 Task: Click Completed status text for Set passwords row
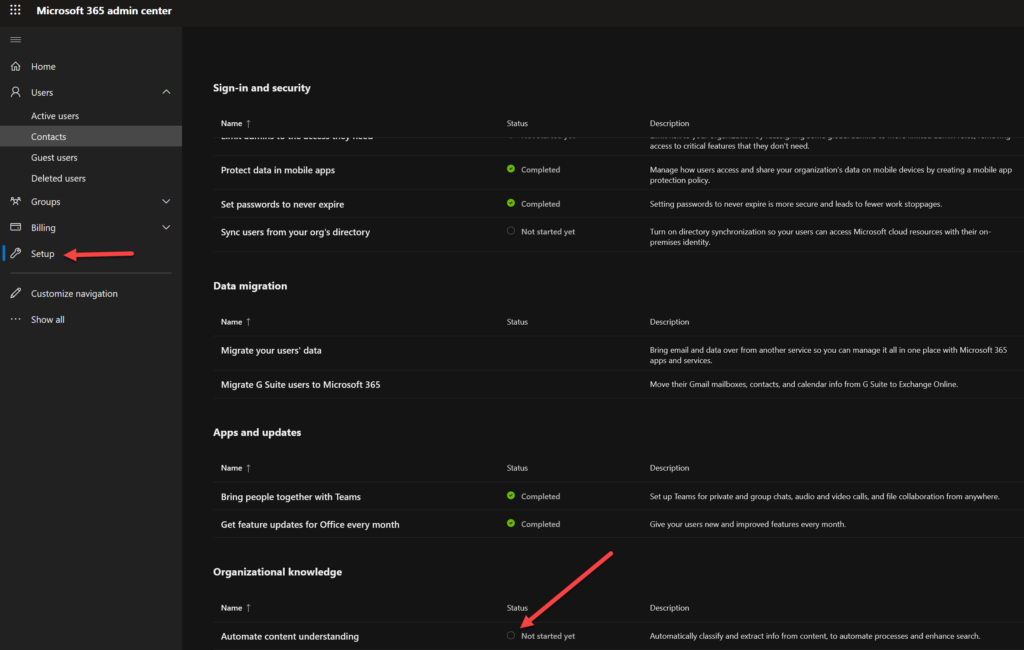(541, 204)
